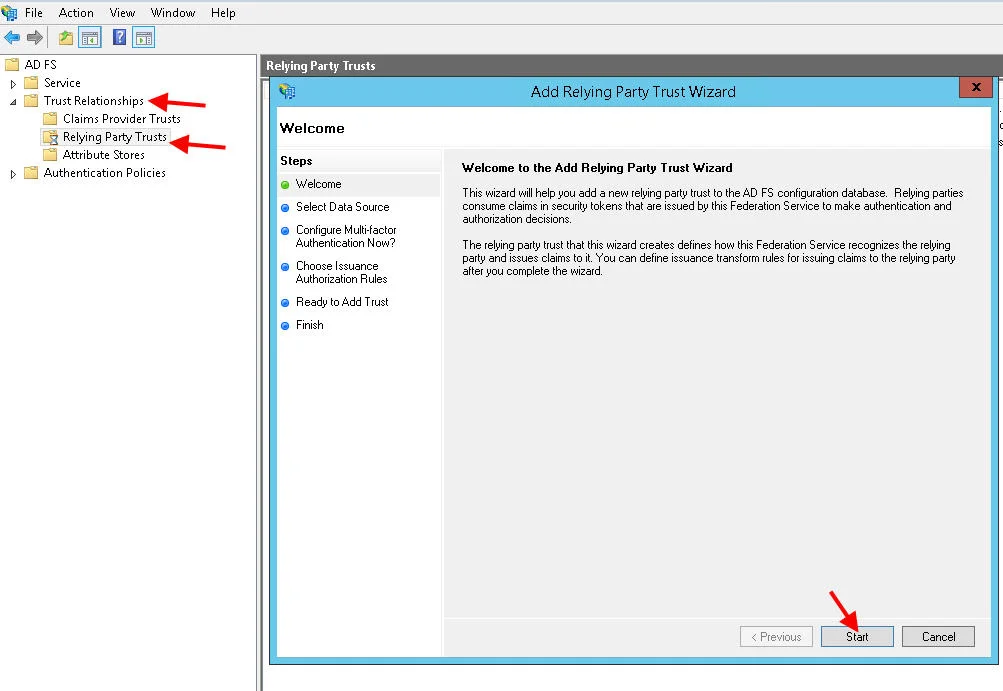The height and width of the screenshot is (691, 1003).
Task: Click the Trust Relationships folder icon
Action: (x=31, y=100)
